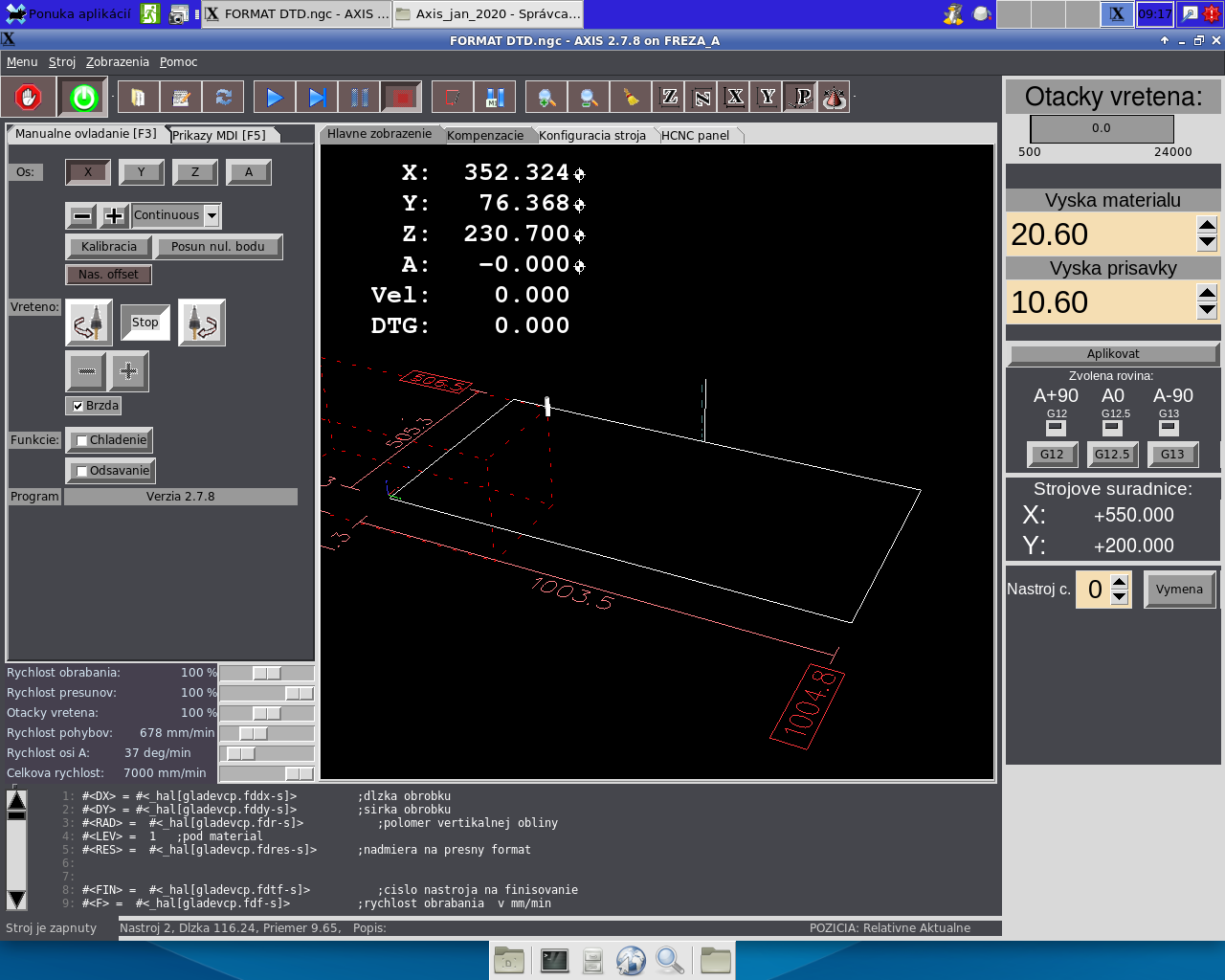
Task: Toggle the green machine power button
Action: pos(83,98)
